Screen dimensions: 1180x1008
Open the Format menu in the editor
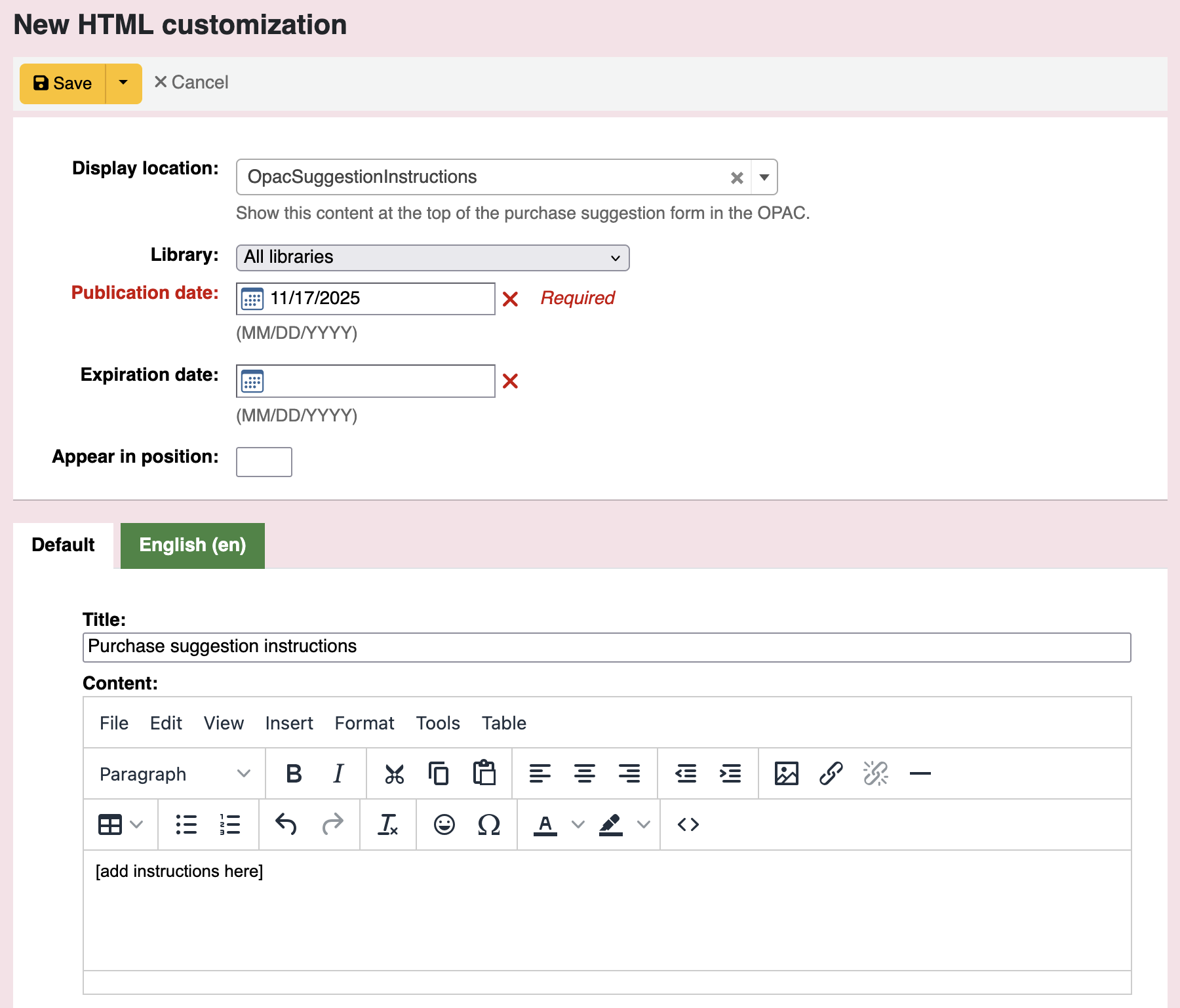pos(364,723)
